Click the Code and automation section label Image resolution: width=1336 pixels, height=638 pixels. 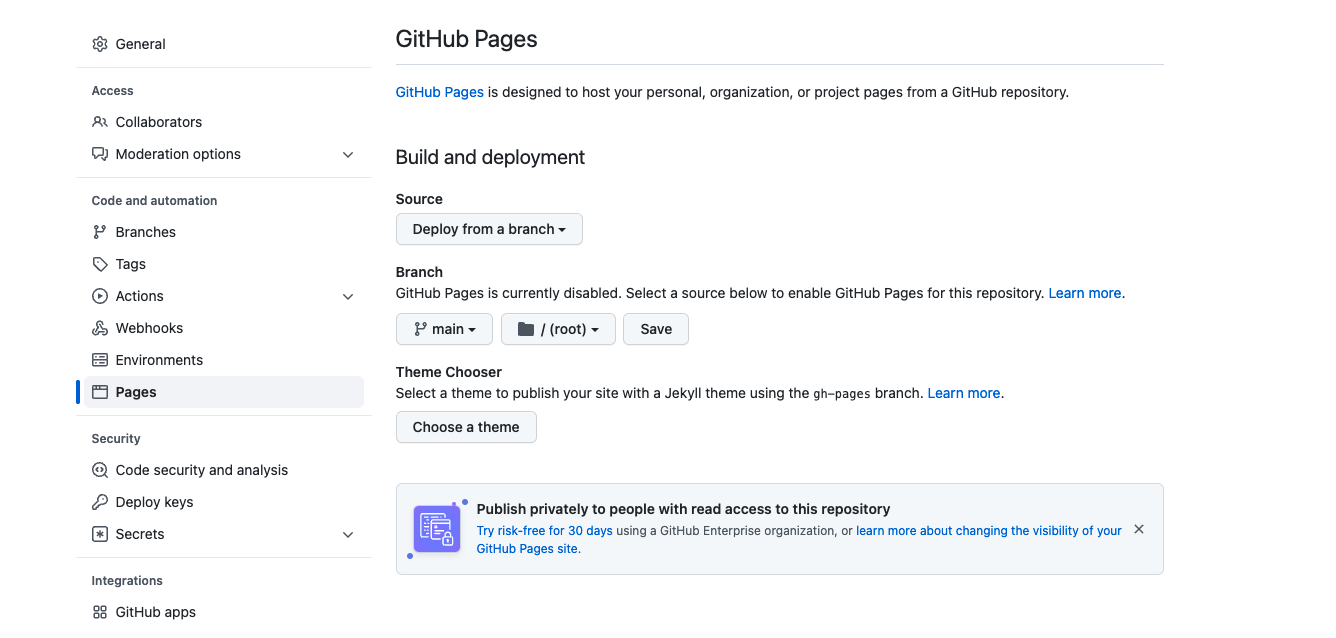[154, 201]
